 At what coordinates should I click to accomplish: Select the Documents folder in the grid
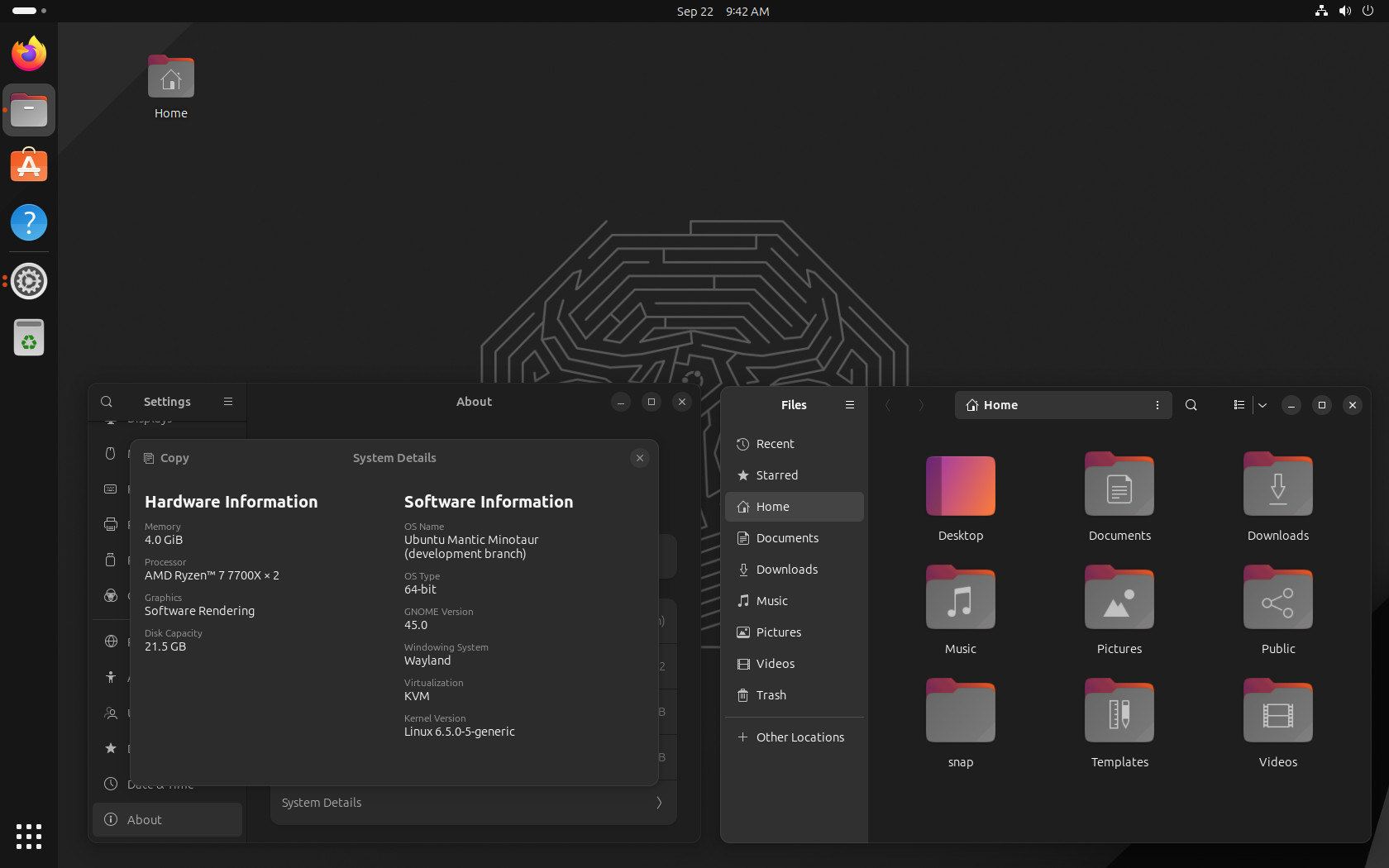tap(1119, 484)
